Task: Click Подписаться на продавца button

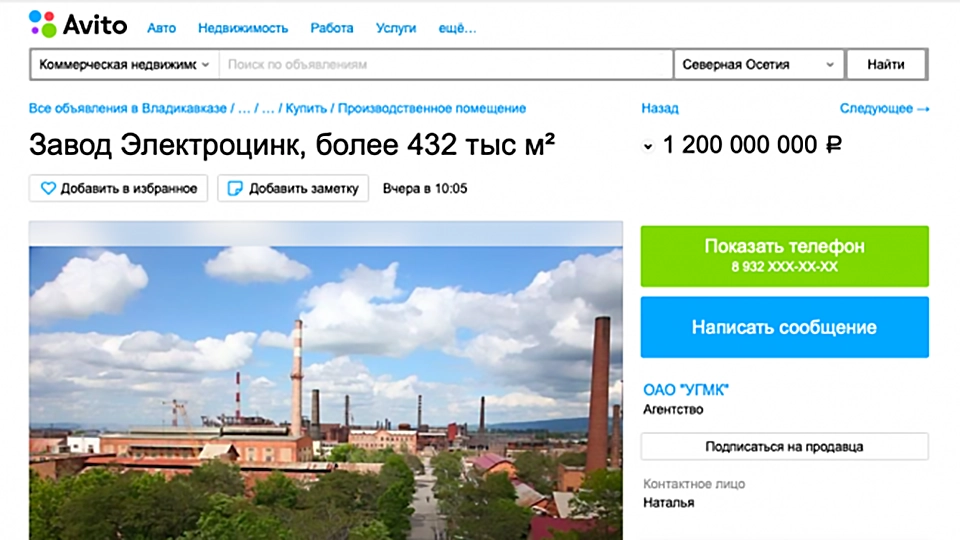Action: point(784,446)
